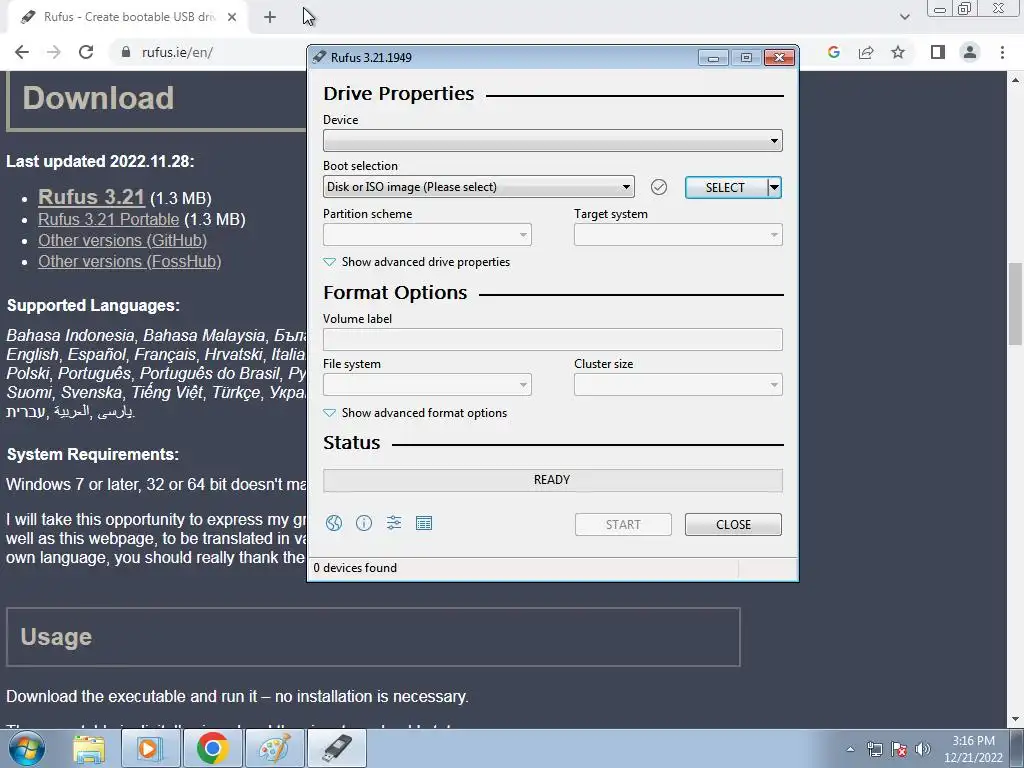This screenshot has height=768, width=1024.
Task: Open Paint from the taskbar
Action: click(274, 748)
